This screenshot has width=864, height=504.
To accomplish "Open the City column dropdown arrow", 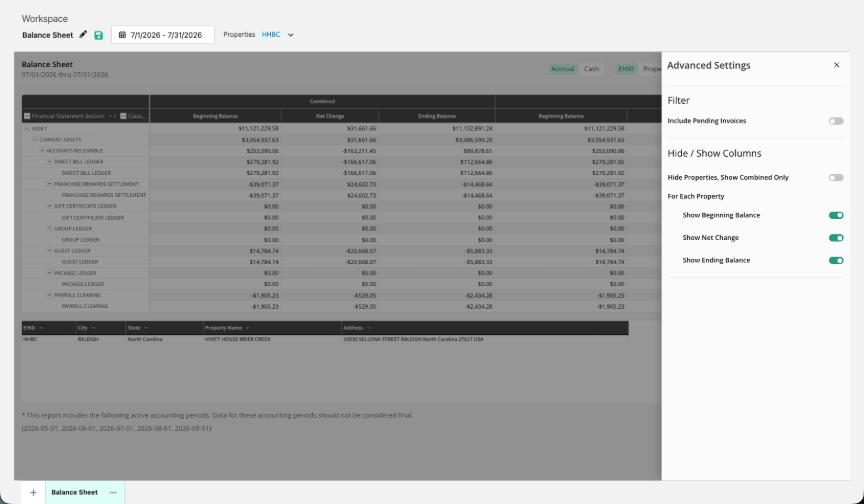I will tap(93, 328).
